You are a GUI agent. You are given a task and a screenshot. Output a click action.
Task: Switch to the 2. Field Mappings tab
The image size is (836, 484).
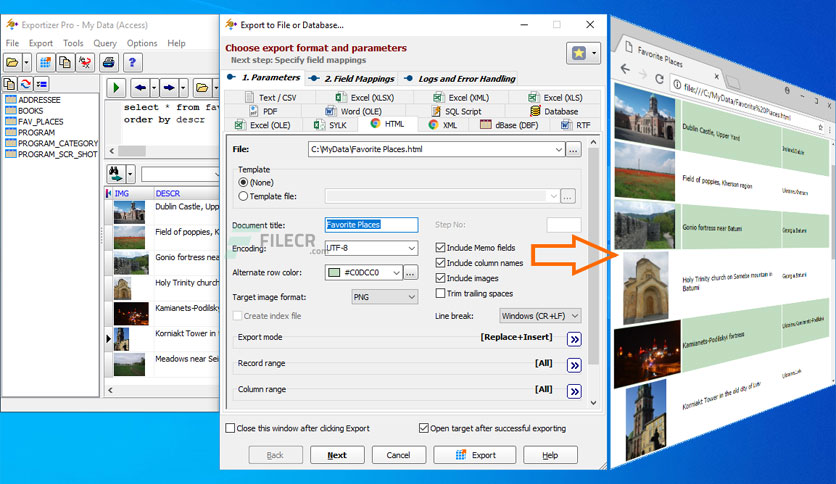tap(353, 78)
